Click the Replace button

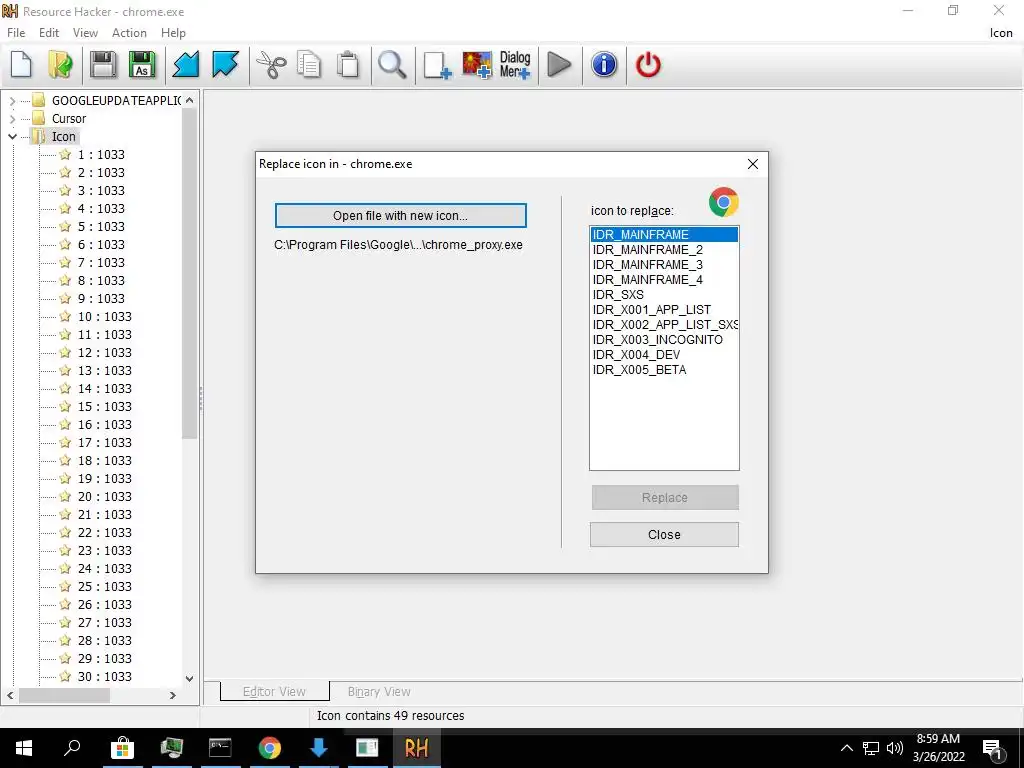[x=664, y=498]
